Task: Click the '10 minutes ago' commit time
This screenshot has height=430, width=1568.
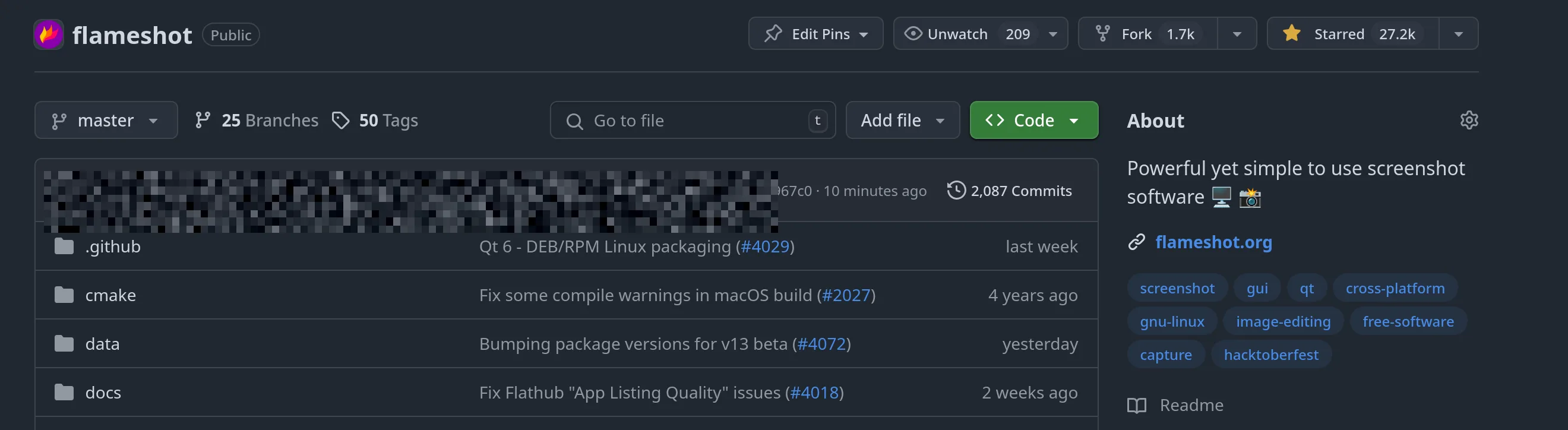Action: click(x=875, y=191)
